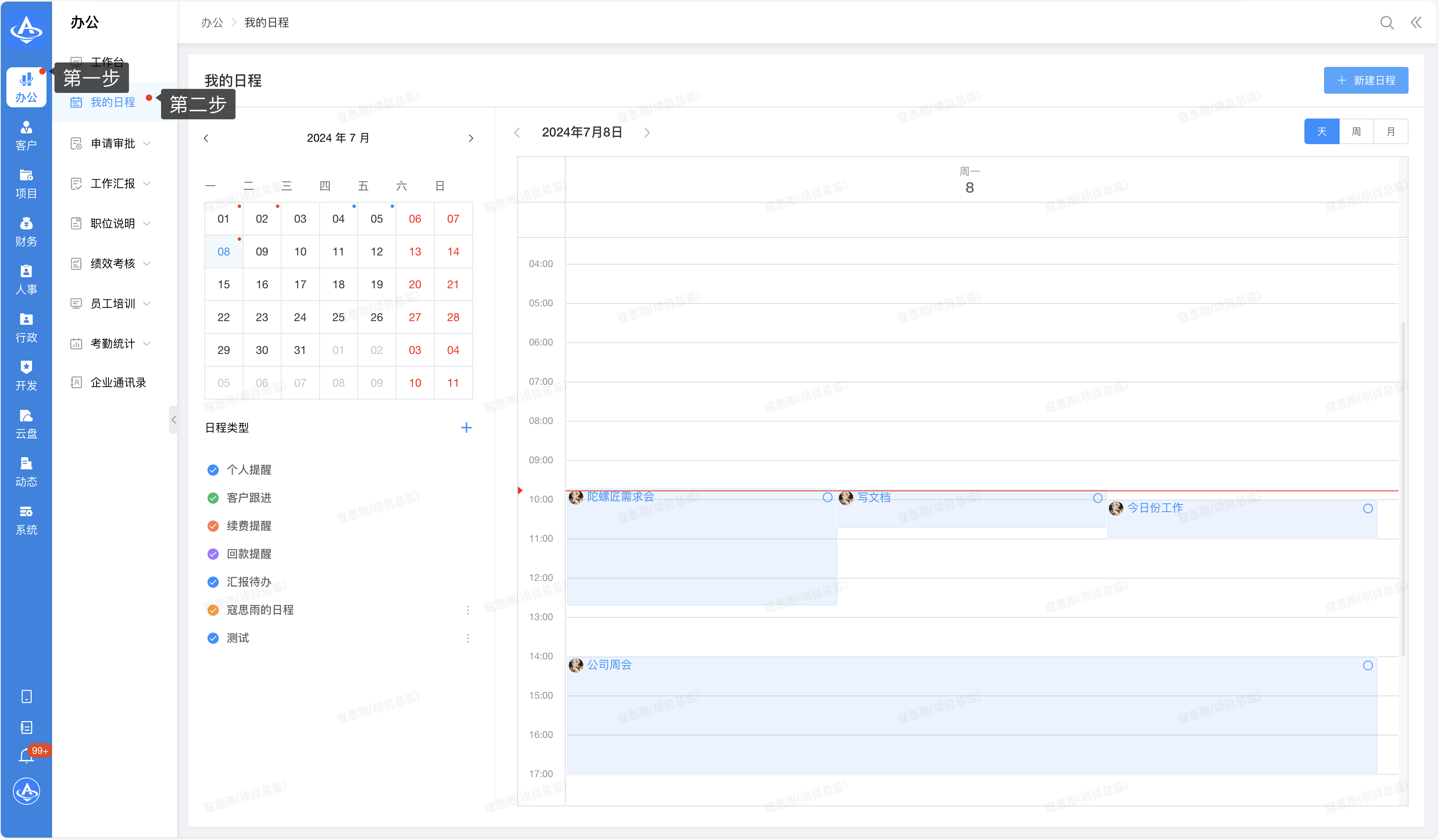The image size is (1439, 840).
Task: Select date 17 in mini calendar
Action: click(300, 284)
